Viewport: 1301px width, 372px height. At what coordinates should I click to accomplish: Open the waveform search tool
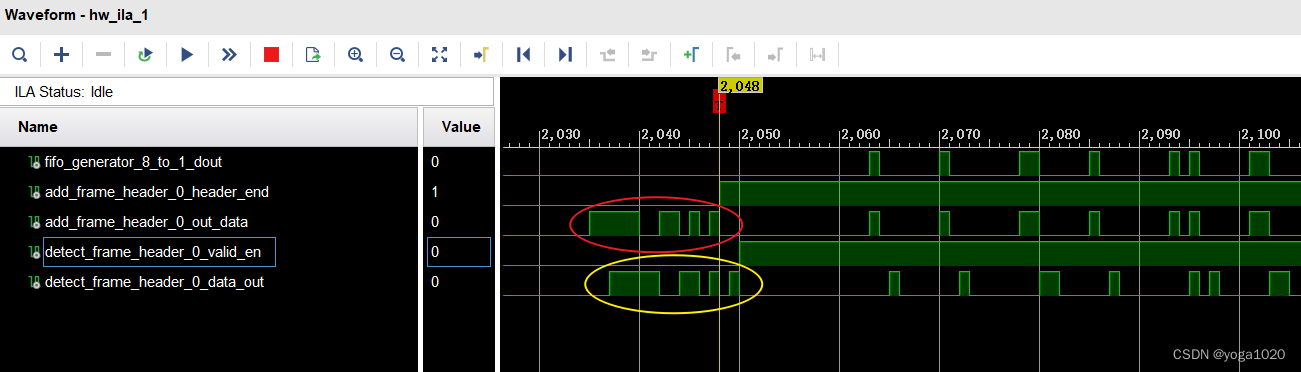(19, 54)
